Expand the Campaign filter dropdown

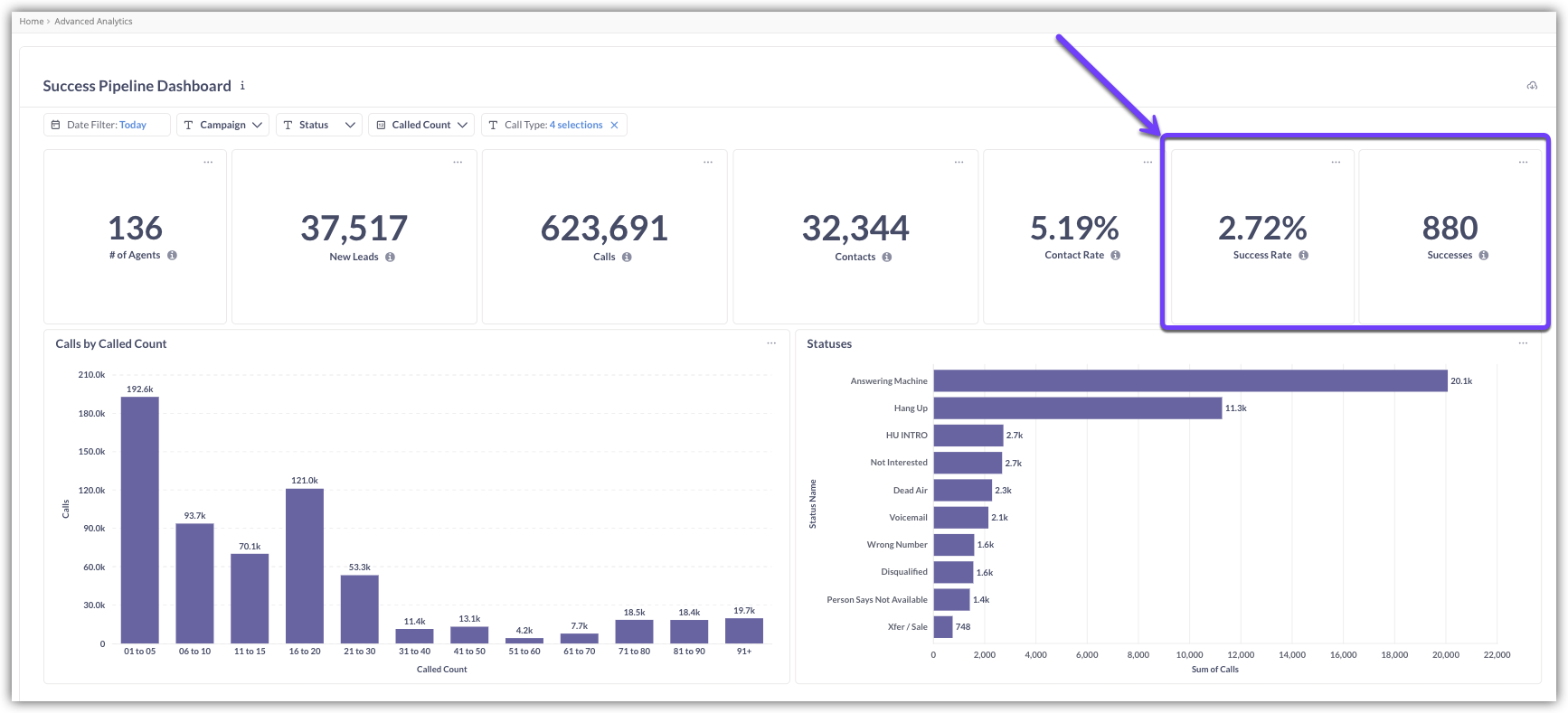click(x=222, y=126)
